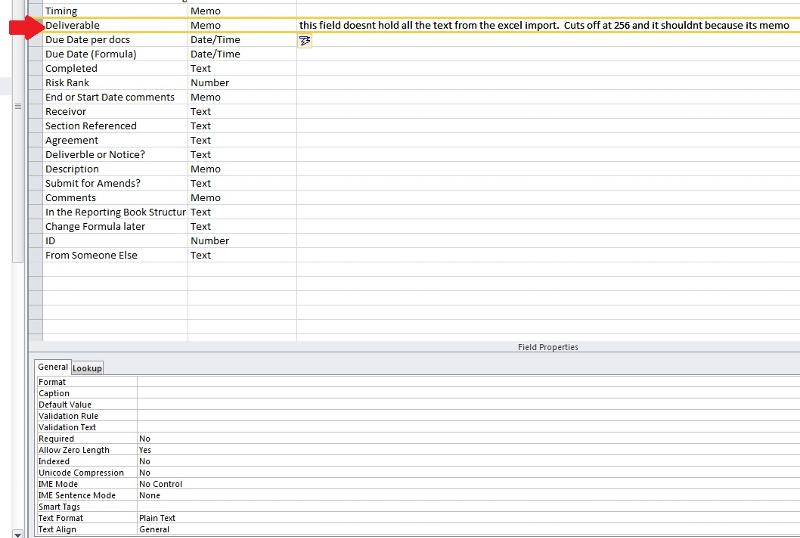Screen dimensions: 800x538
Task: Click the 'Field Properties' section header
Action: 548,347
